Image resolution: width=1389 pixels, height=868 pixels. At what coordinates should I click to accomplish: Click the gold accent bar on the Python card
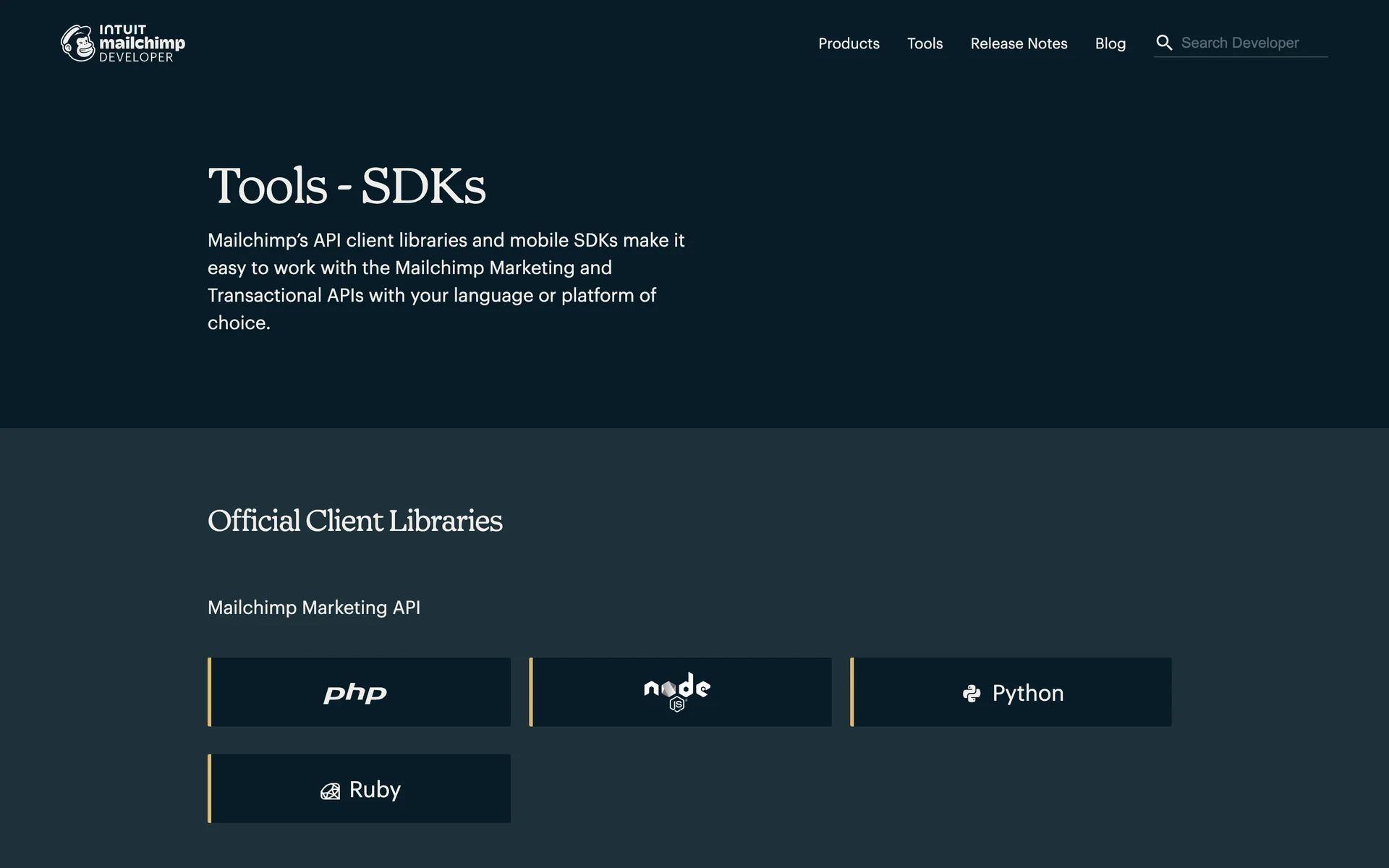point(852,692)
